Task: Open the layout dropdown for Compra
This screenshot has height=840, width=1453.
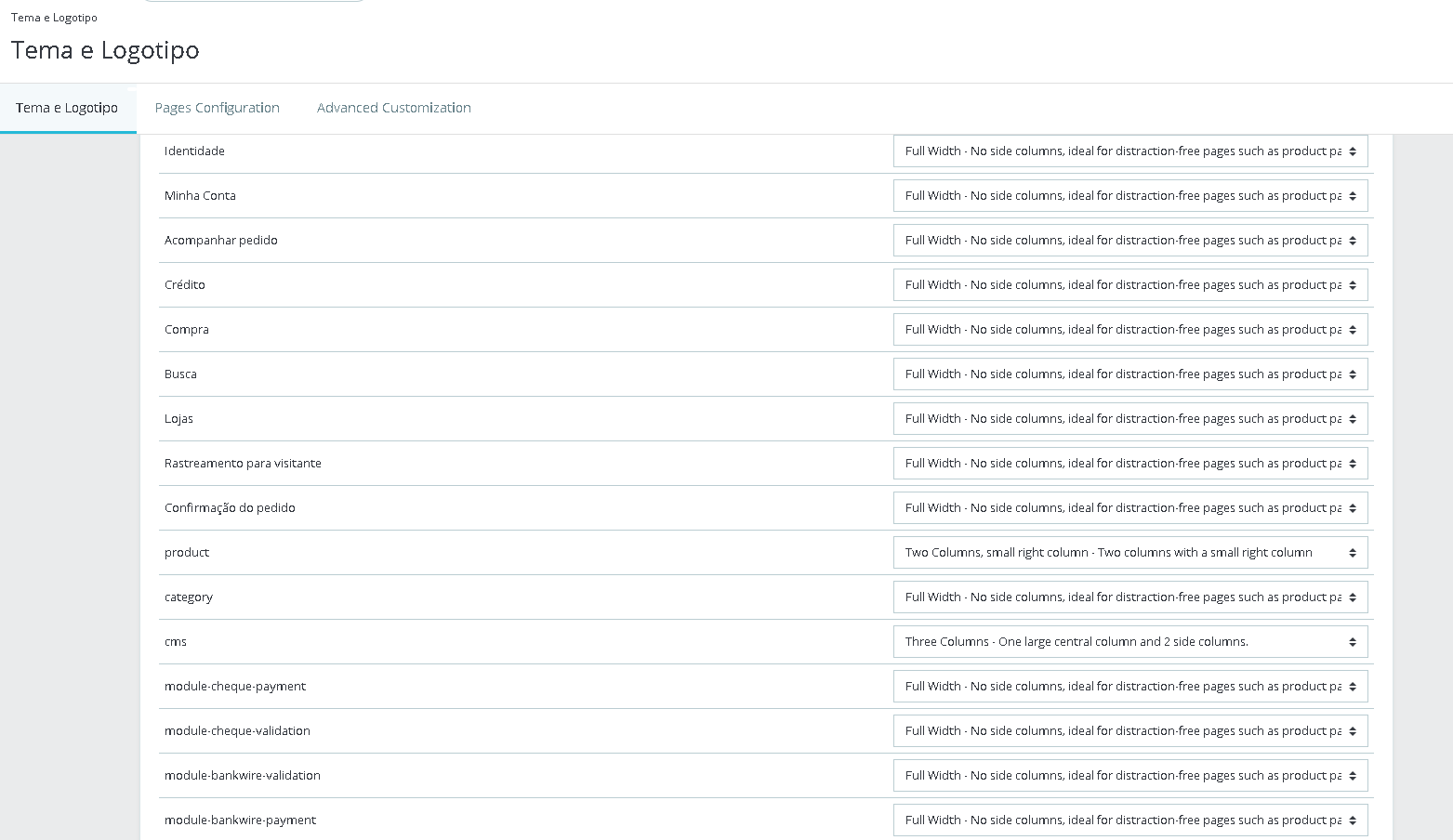Action: coord(1130,330)
